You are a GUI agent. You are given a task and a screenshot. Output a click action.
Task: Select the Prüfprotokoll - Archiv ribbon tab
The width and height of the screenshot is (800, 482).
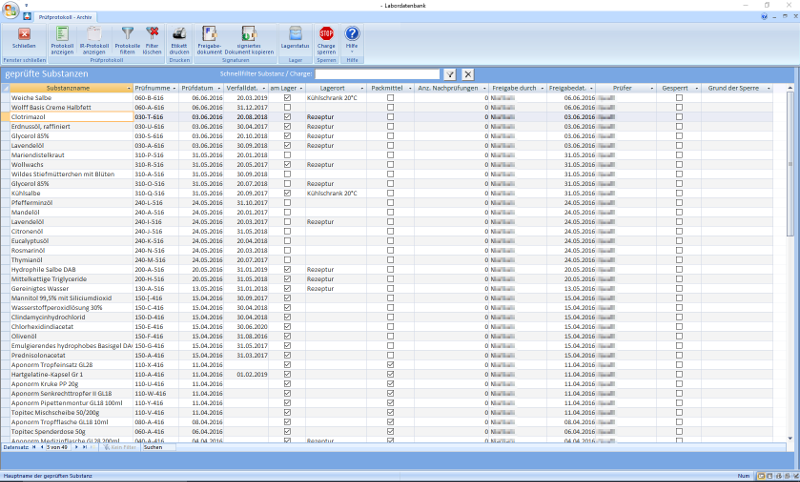65,18
